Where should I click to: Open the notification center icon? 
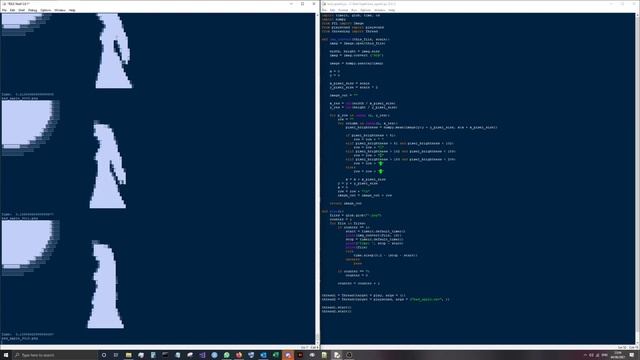pyautogui.click(x=632, y=355)
